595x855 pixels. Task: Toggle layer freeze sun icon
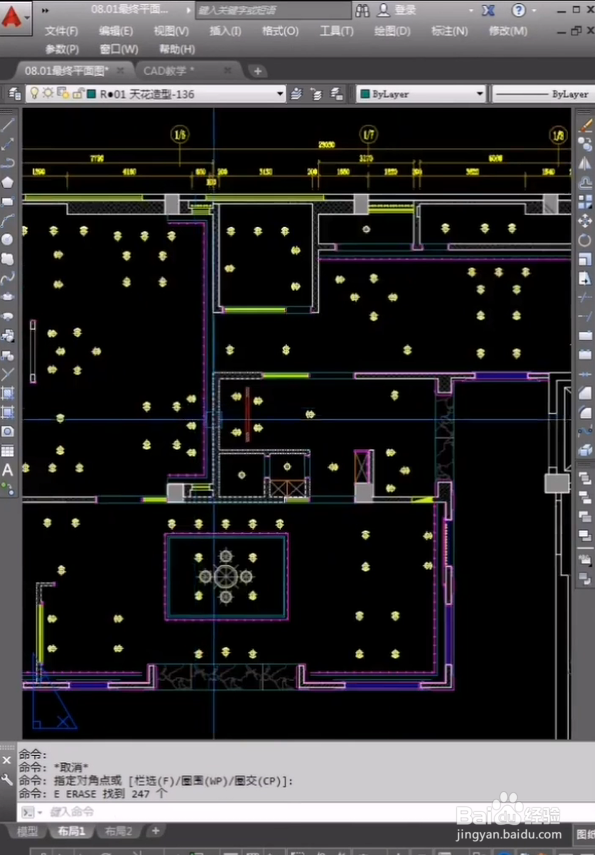pos(48,93)
